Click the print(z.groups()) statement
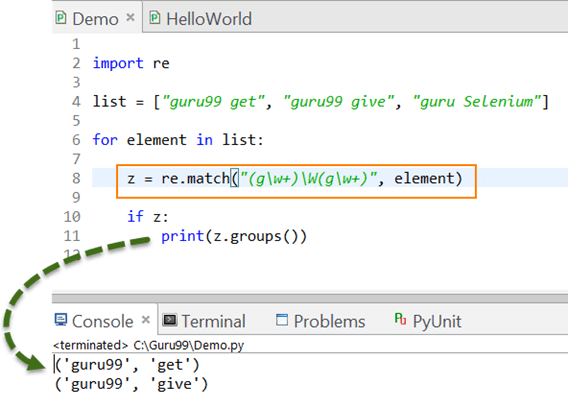Screen dimensions: 568x408 (x=234, y=236)
